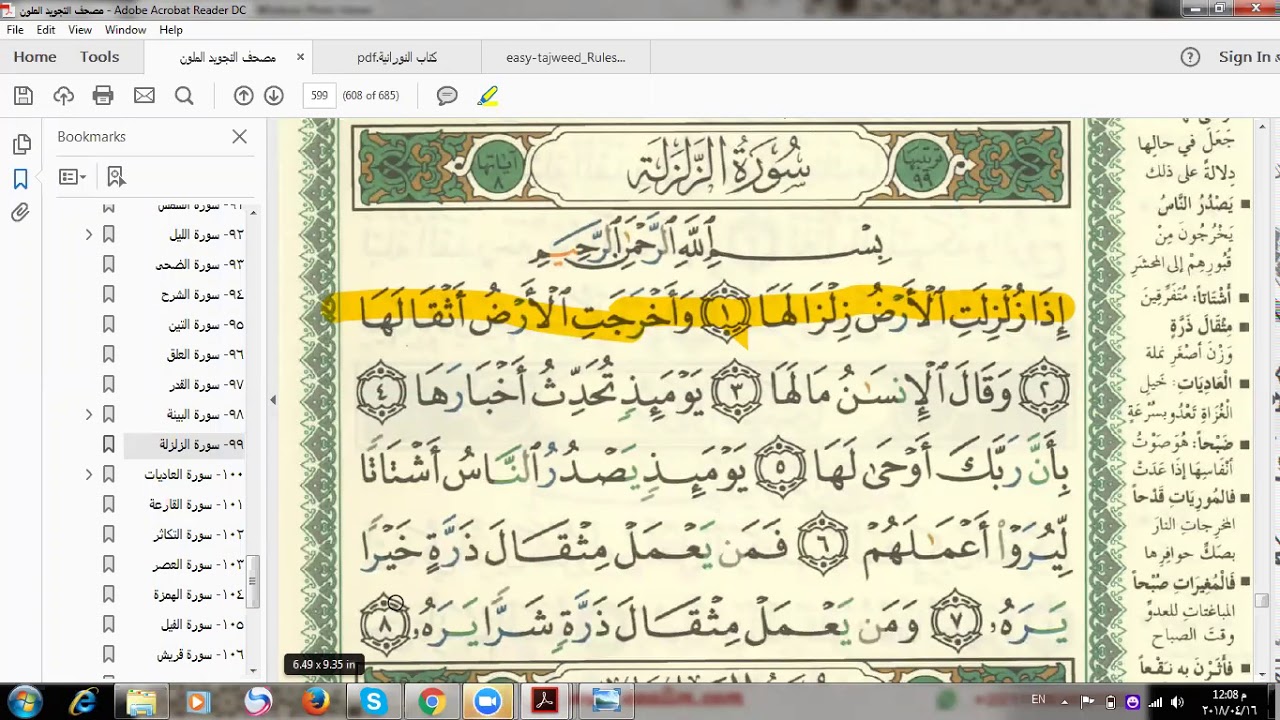This screenshot has width=1280, height=720.
Task: Open Skype from the taskbar
Action: point(374,701)
